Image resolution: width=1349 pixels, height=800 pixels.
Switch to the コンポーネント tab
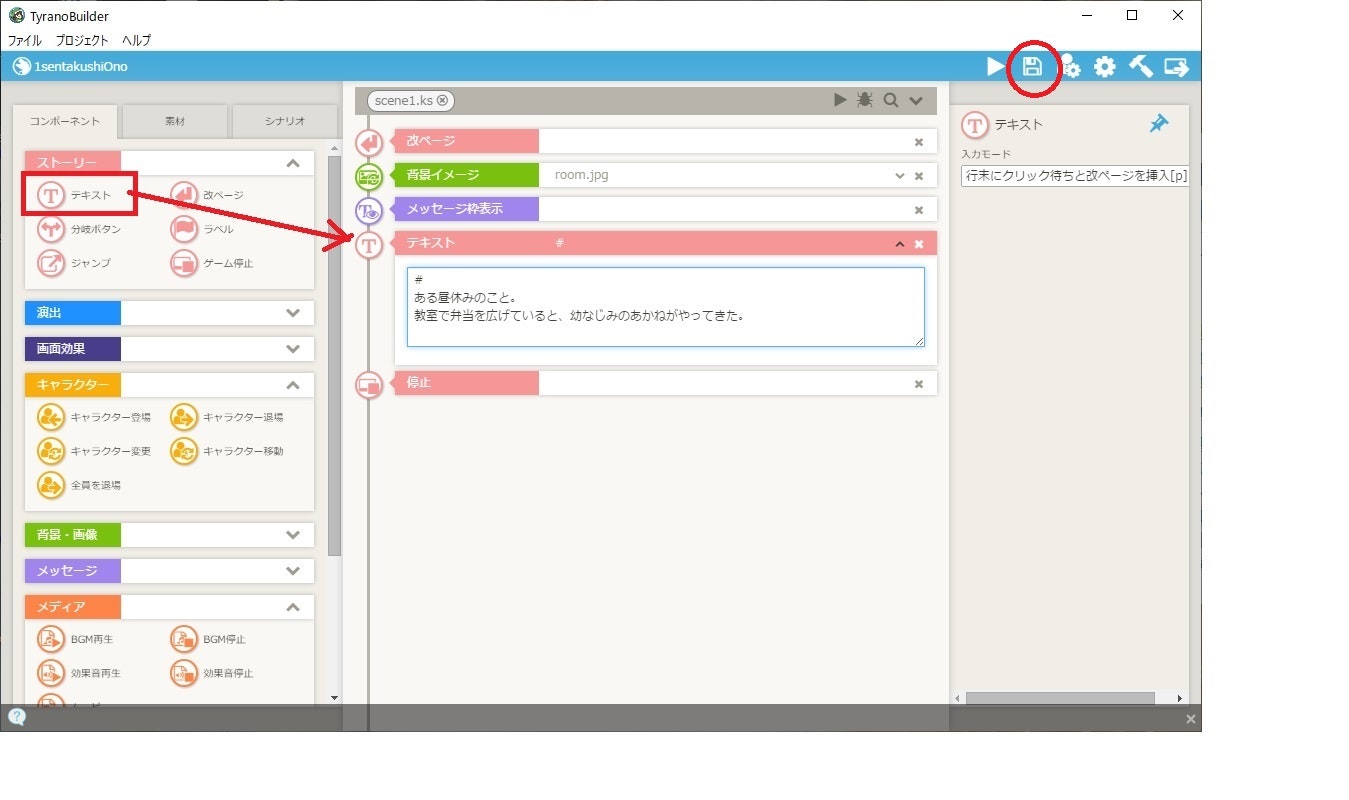(65, 121)
